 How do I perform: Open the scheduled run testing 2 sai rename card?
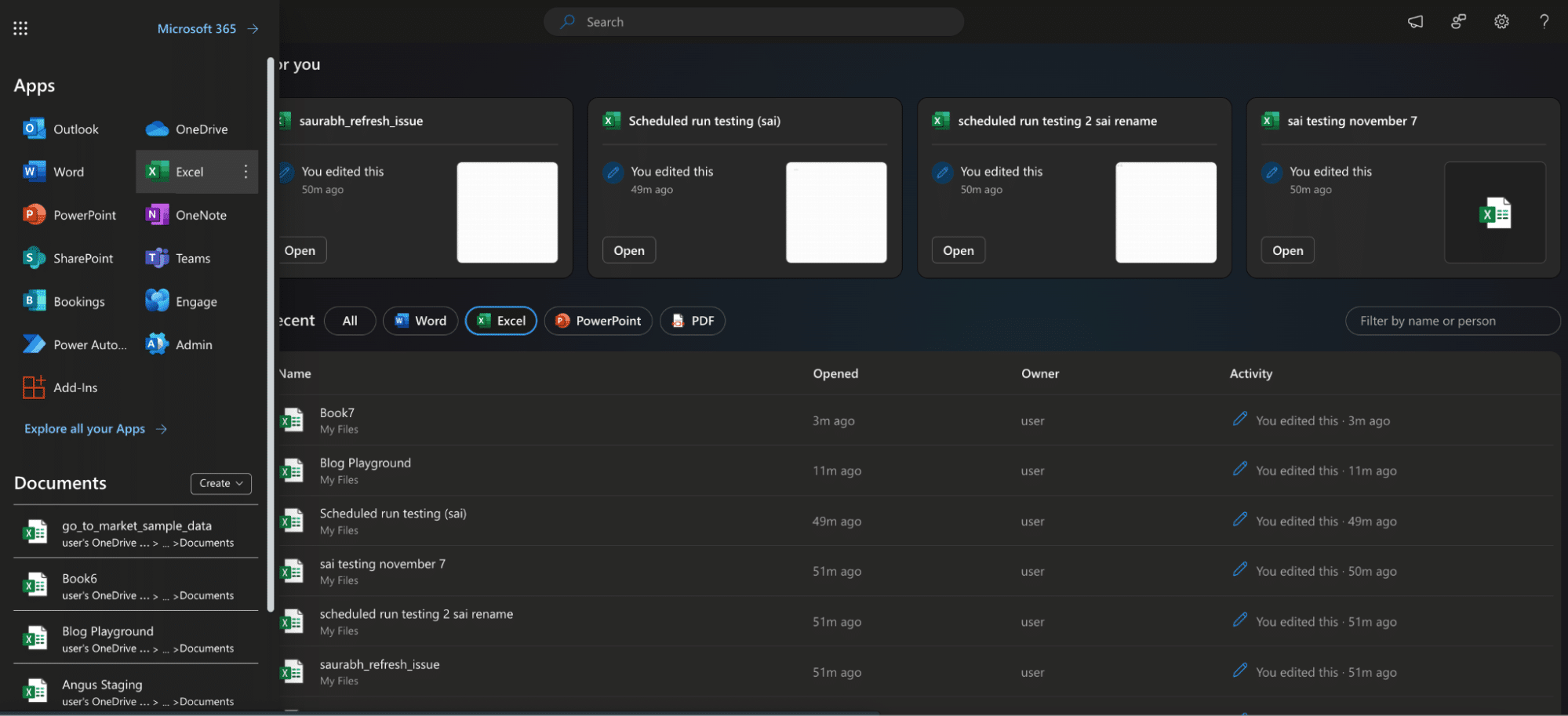(x=959, y=250)
